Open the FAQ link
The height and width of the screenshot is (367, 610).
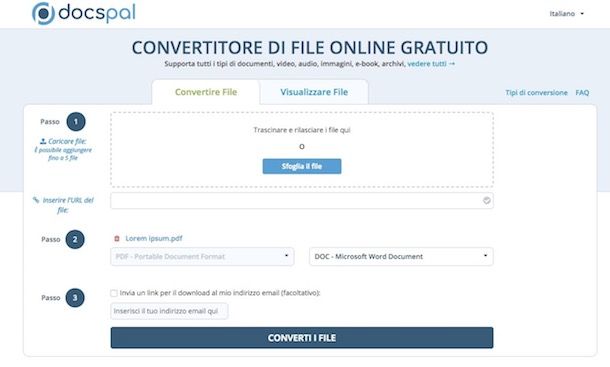(x=582, y=93)
